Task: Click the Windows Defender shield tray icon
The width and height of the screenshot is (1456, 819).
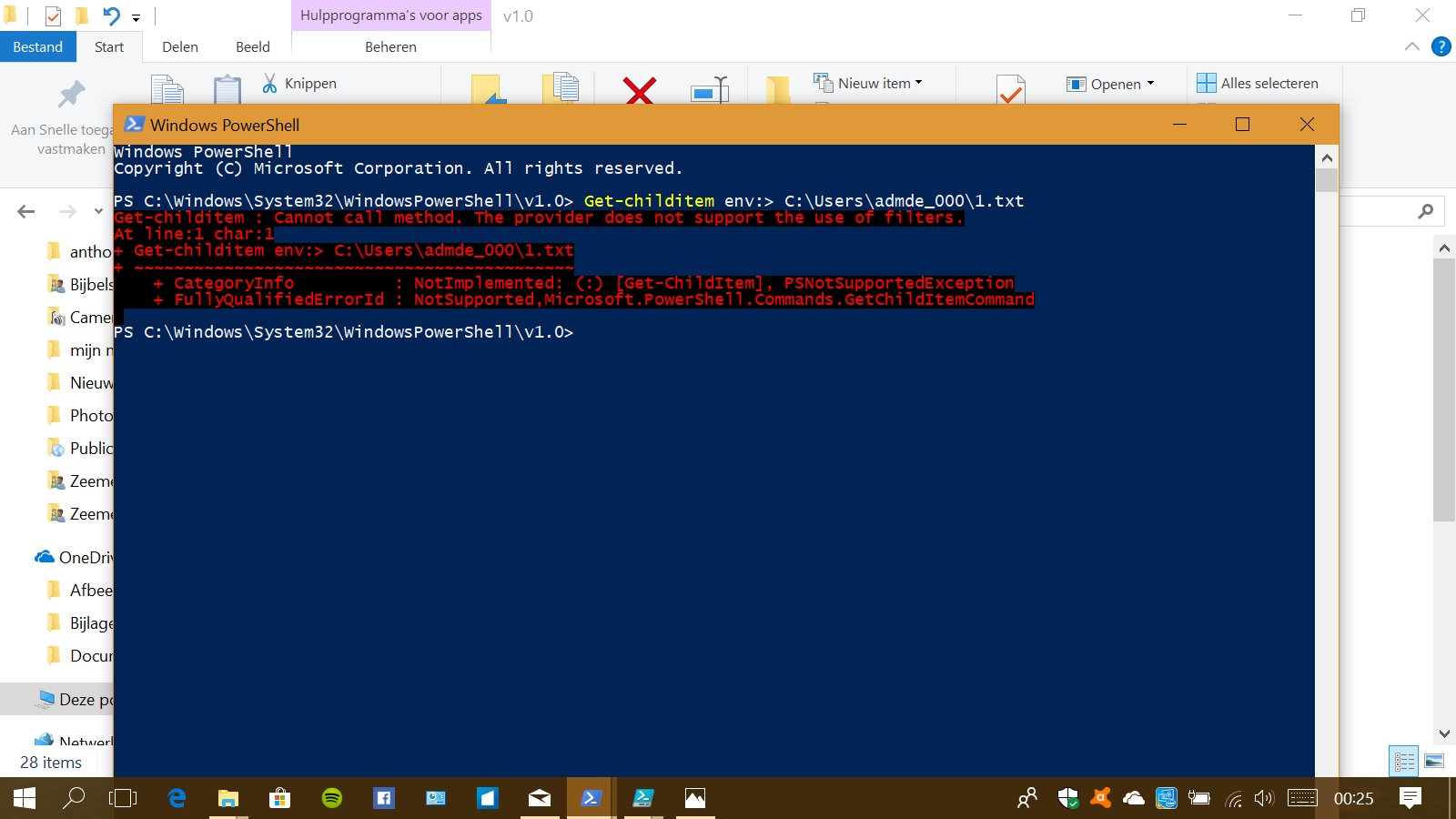Action: tap(1068, 798)
